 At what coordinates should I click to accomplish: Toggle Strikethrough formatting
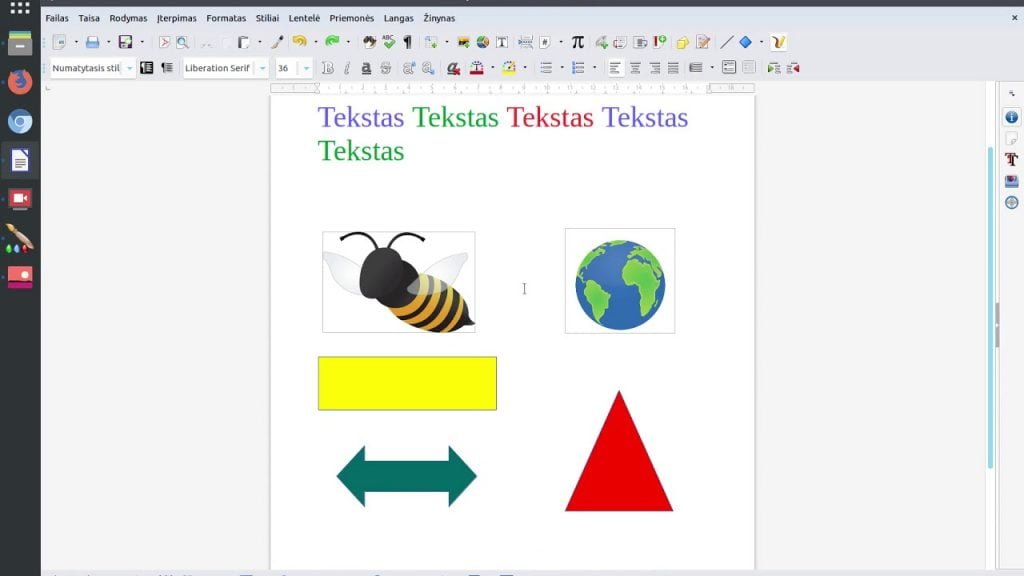pyautogui.click(x=385, y=68)
